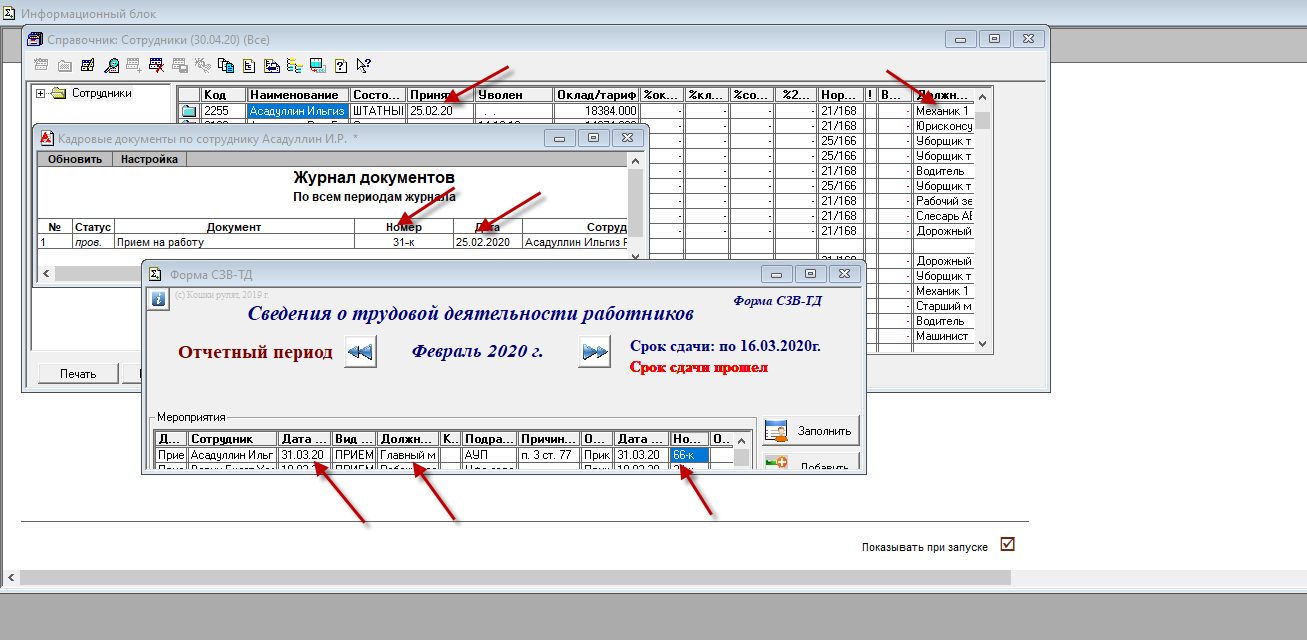Image resolution: width=1307 pixels, height=640 pixels.
Task: Expand the Сотрудники tree node
Action: 41,94
